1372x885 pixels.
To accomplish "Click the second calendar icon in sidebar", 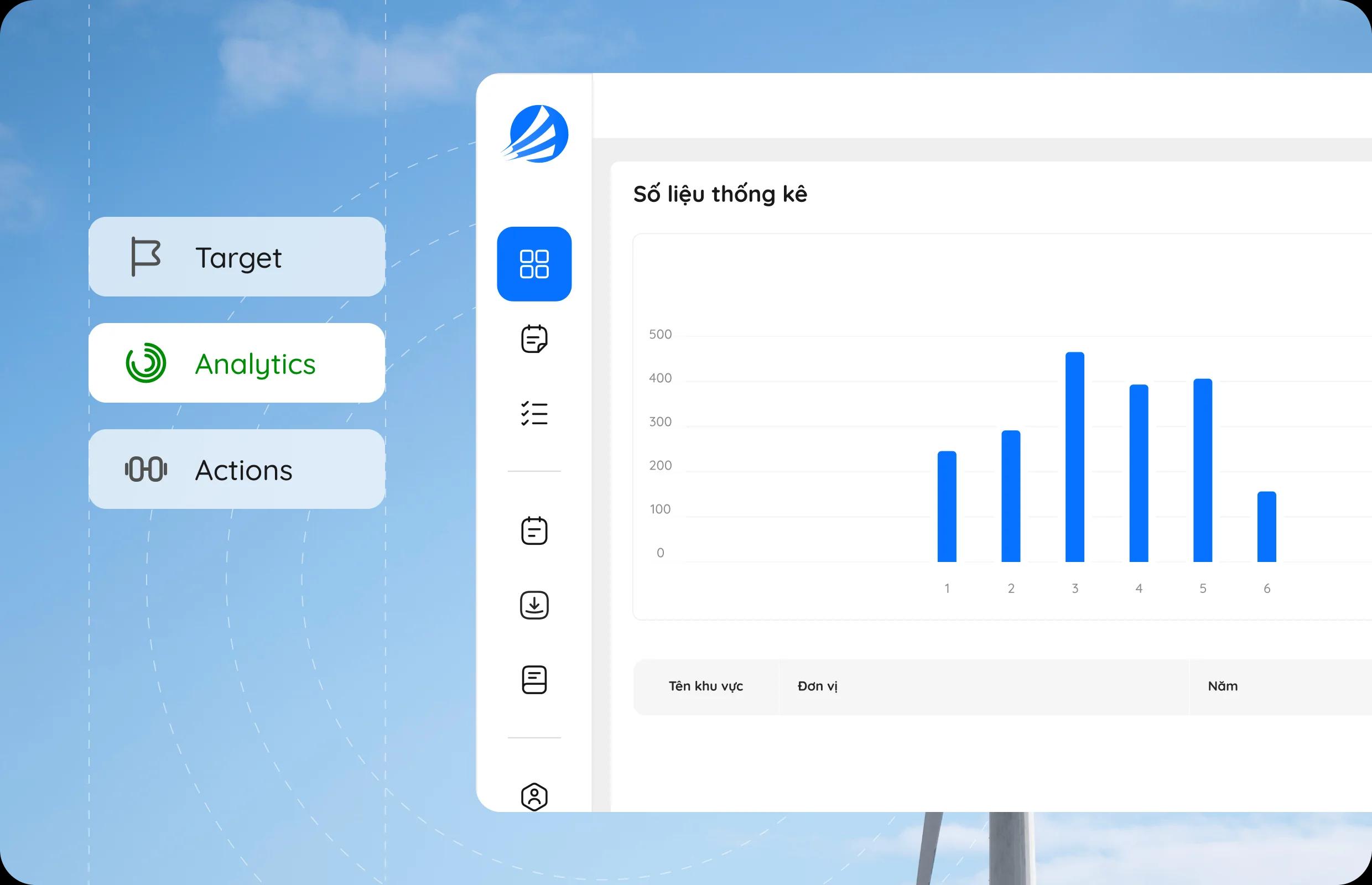I will click(x=534, y=530).
